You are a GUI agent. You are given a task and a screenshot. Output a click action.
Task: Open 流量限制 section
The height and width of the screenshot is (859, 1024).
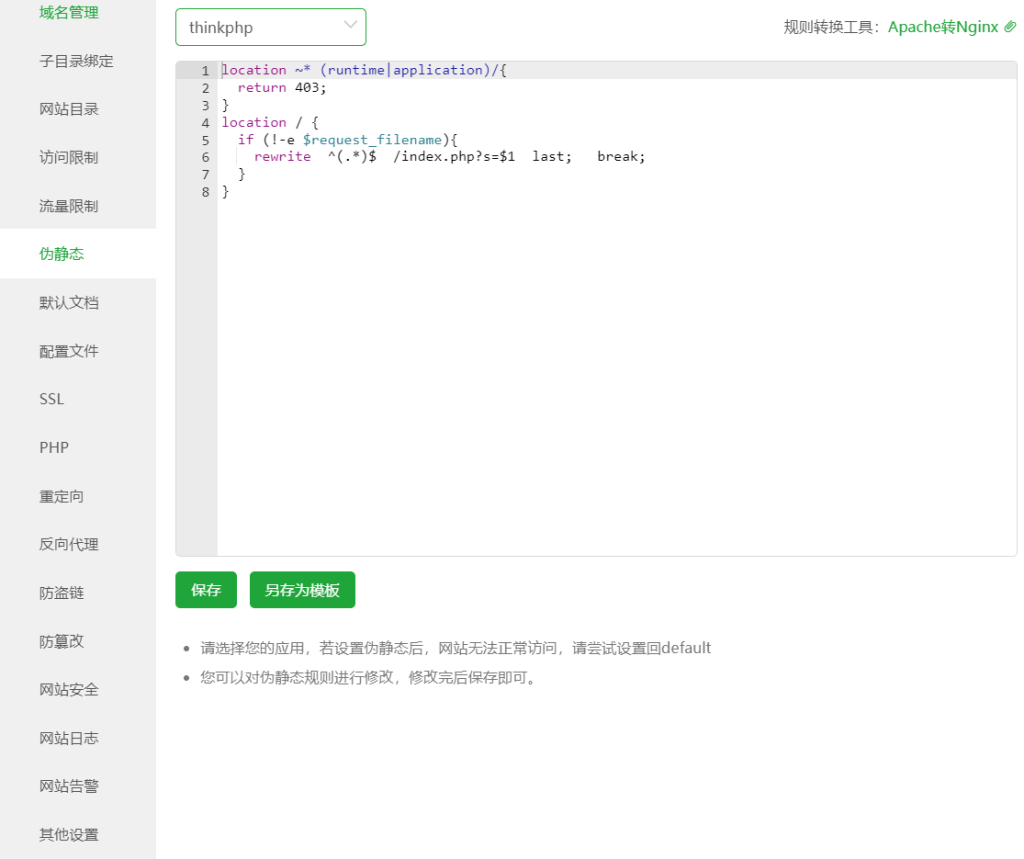[69, 206]
